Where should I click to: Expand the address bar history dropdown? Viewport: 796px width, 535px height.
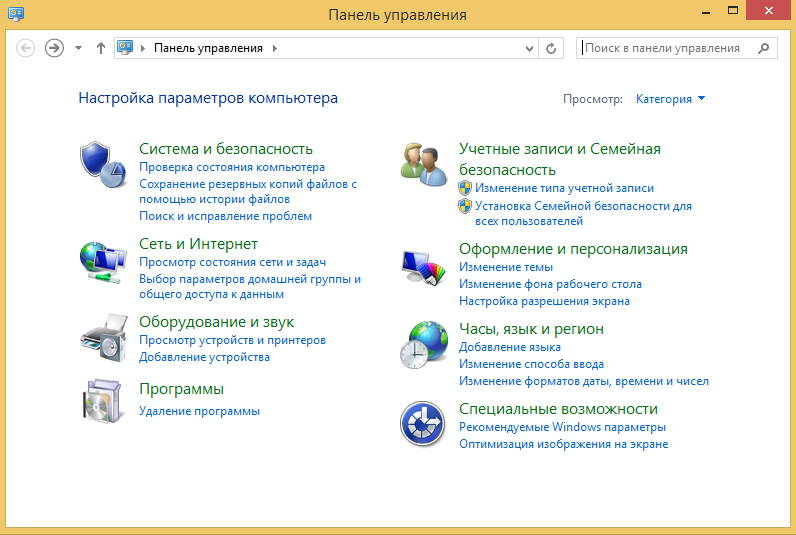529,49
